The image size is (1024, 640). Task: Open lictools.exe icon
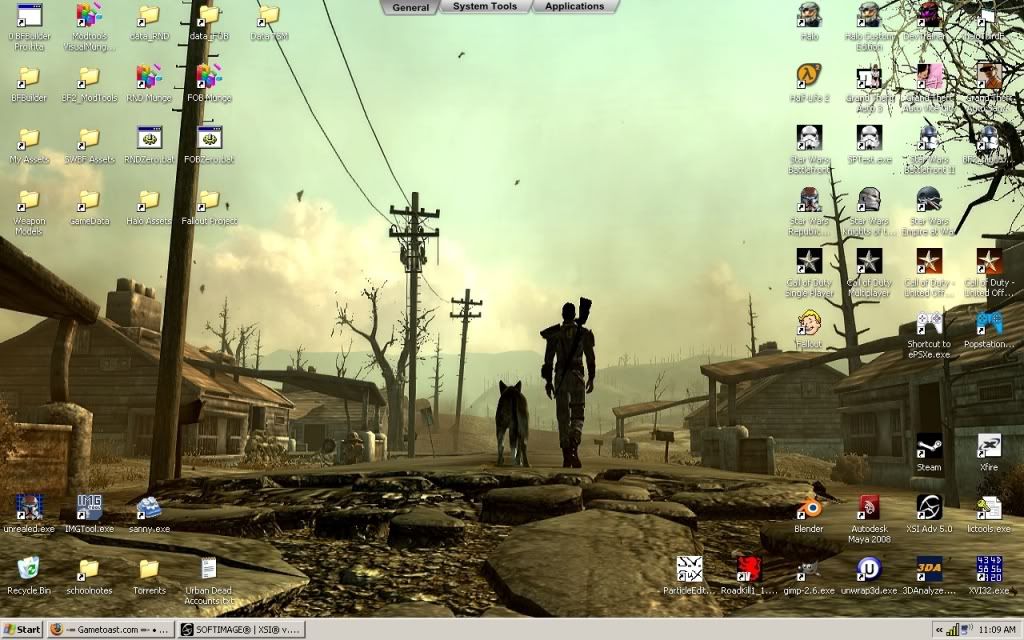coord(989,514)
